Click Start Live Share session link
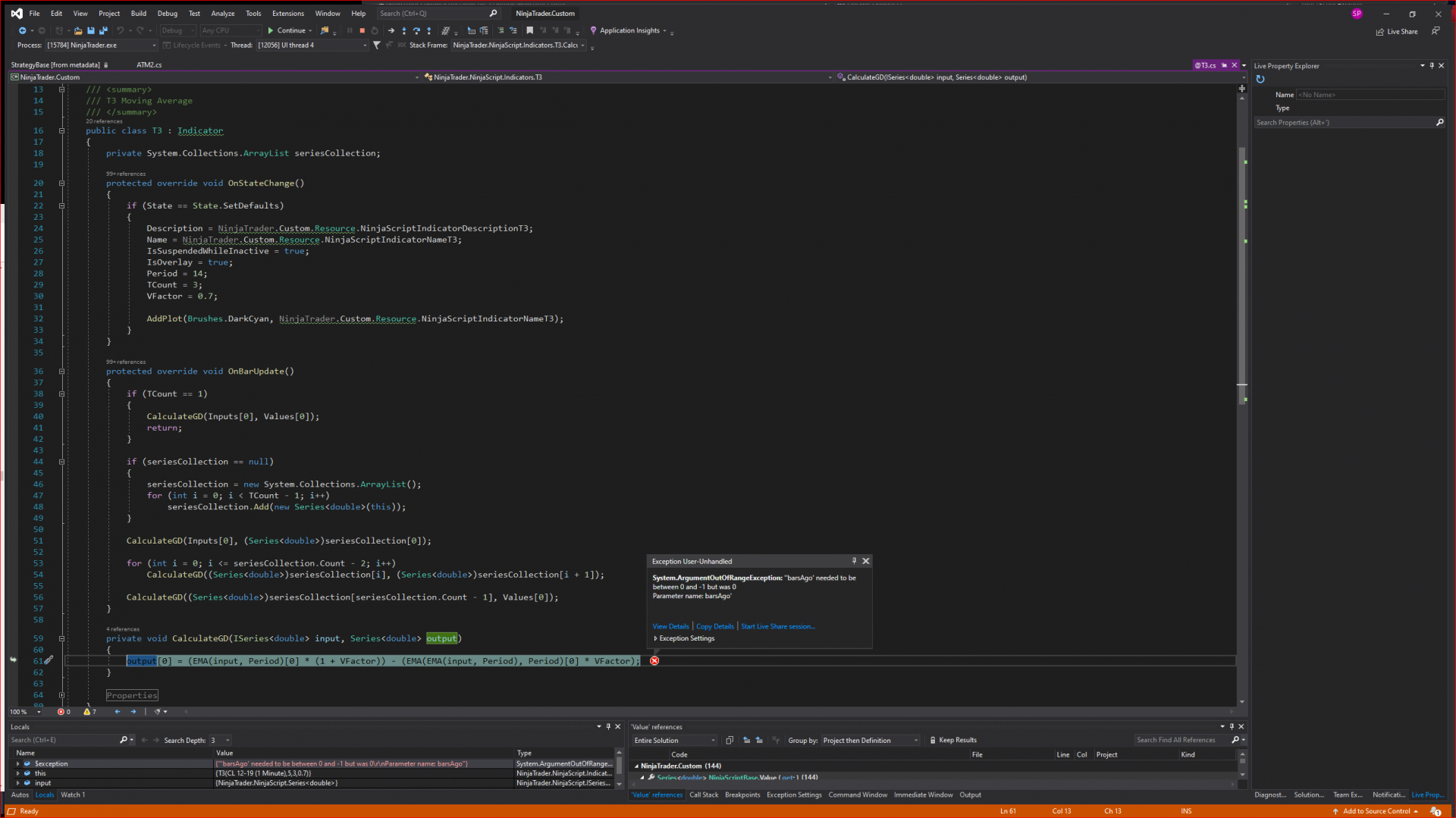1456x818 pixels. (x=778, y=627)
